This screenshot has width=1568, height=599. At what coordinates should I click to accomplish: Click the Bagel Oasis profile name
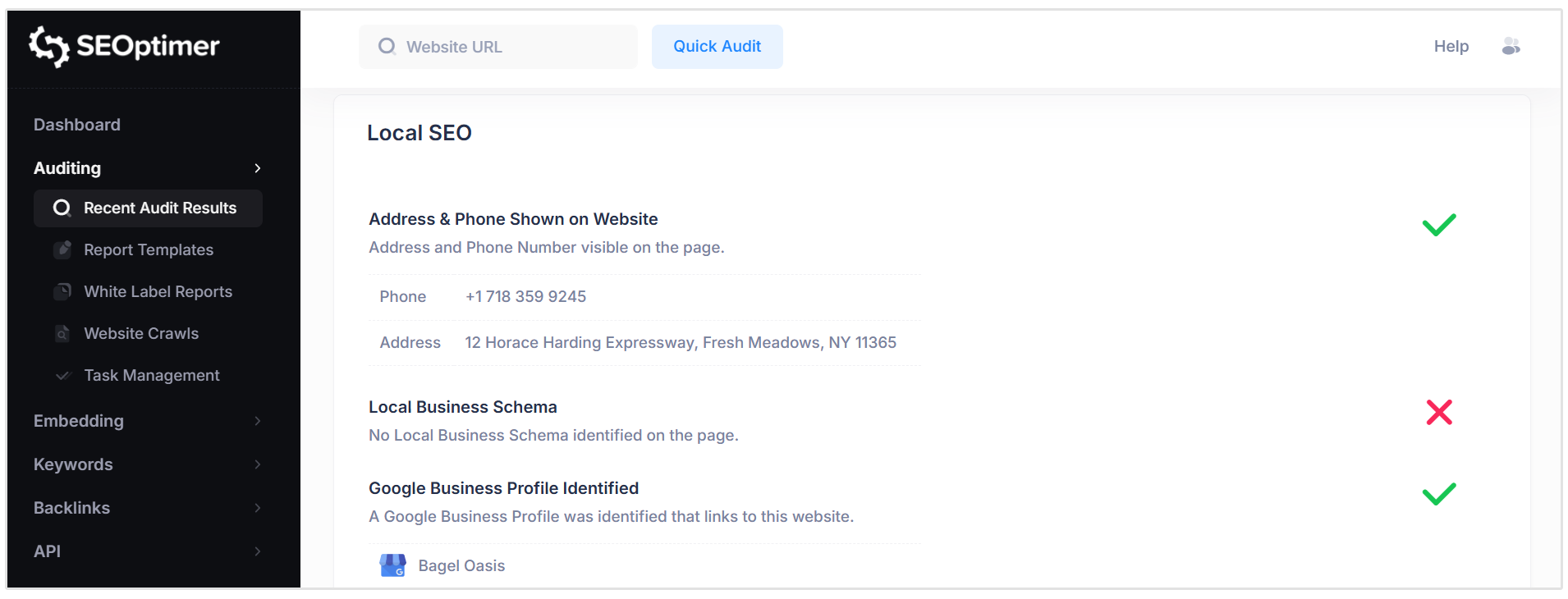click(x=461, y=565)
